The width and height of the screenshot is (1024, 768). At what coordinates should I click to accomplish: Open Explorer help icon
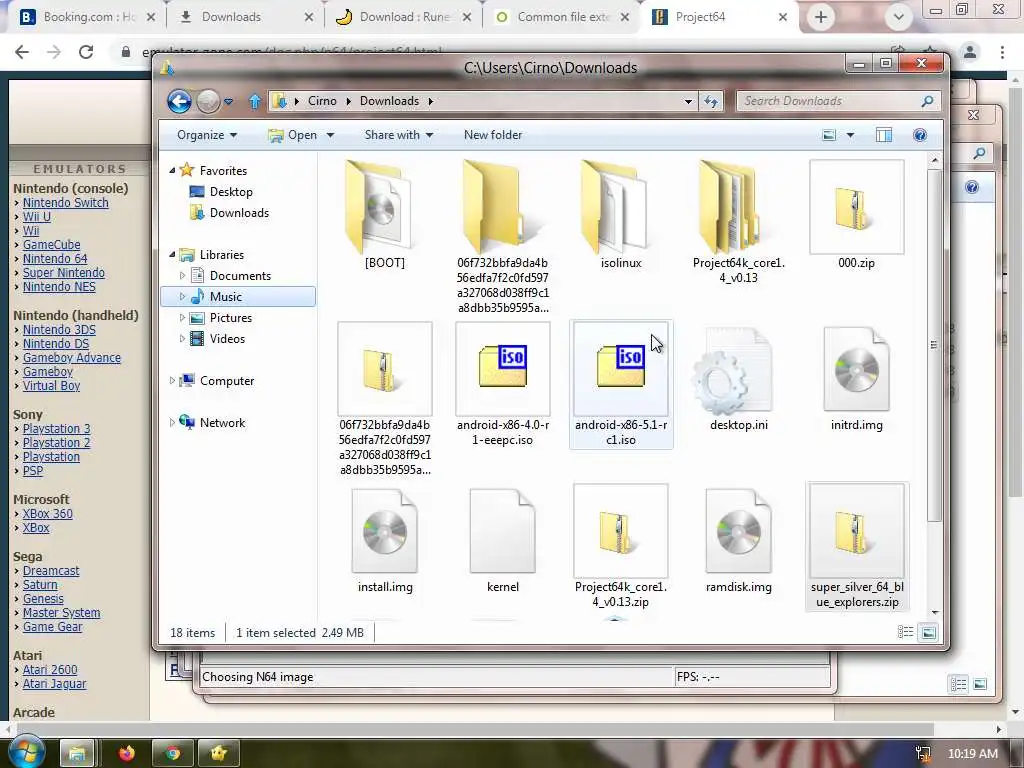pyautogui.click(x=920, y=135)
